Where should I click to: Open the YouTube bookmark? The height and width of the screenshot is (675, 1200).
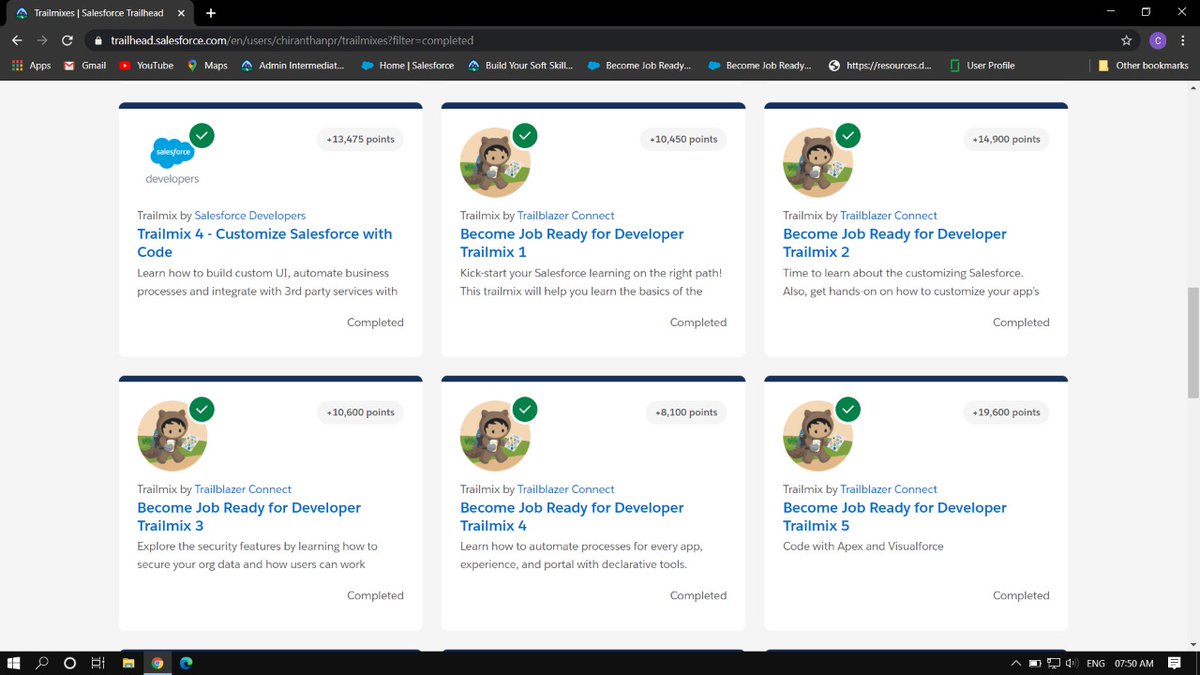[146, 65]
